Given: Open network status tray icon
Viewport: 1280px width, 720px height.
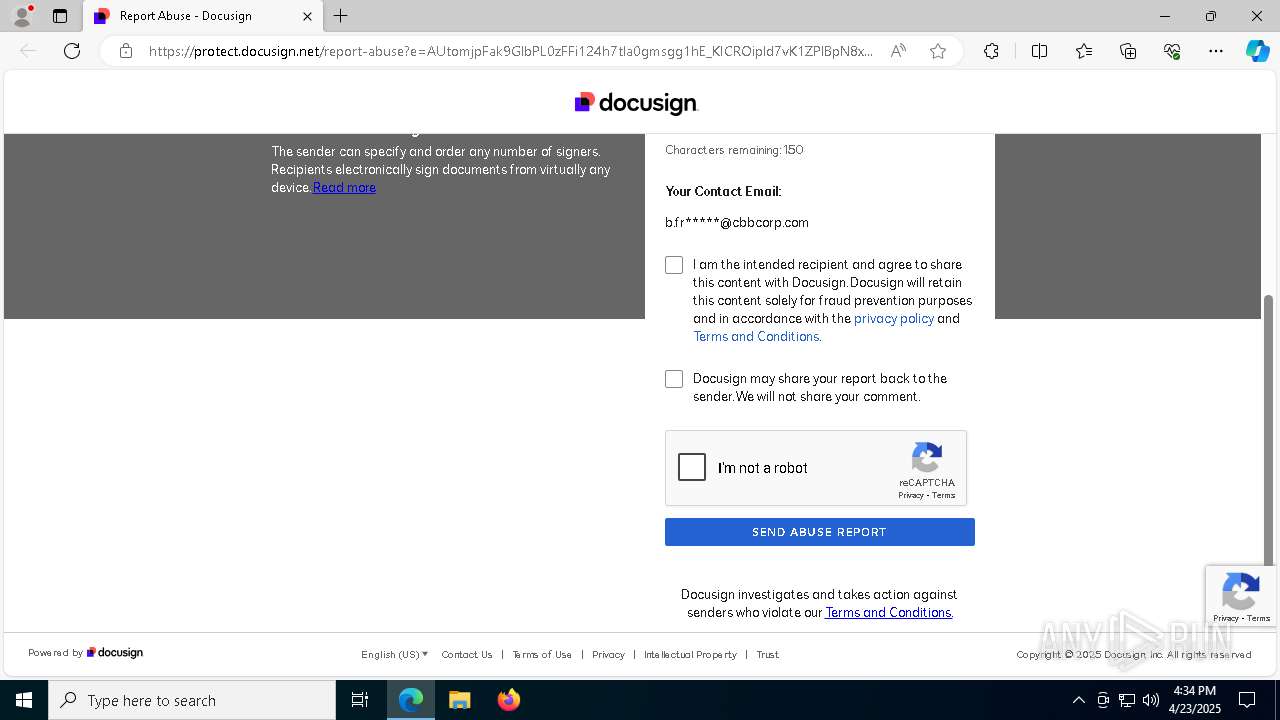Looking at the screenshot, I should tap(1127, 700).
